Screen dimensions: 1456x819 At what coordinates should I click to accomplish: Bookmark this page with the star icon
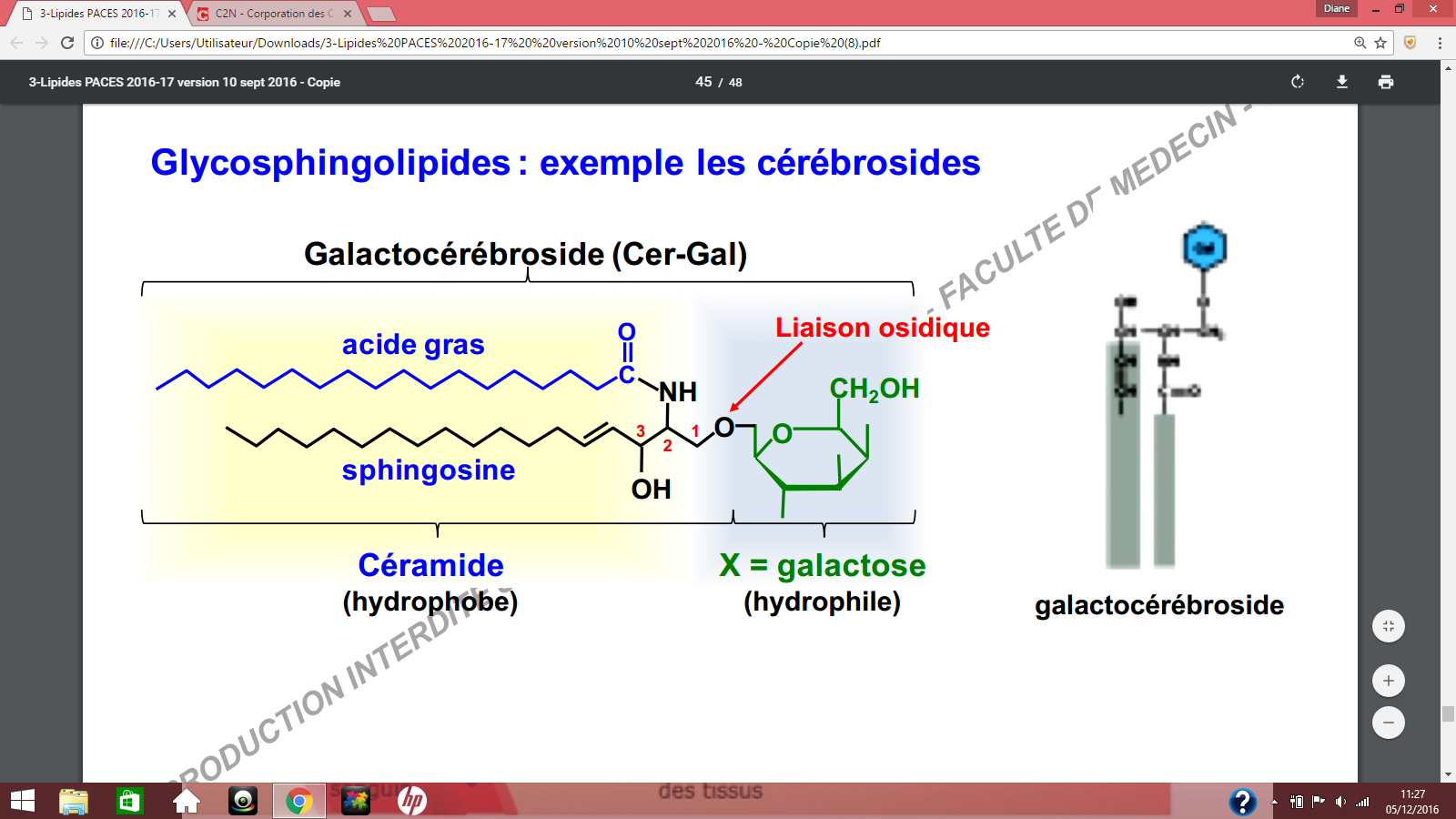pyautogui.click(x=1380, y=43)
